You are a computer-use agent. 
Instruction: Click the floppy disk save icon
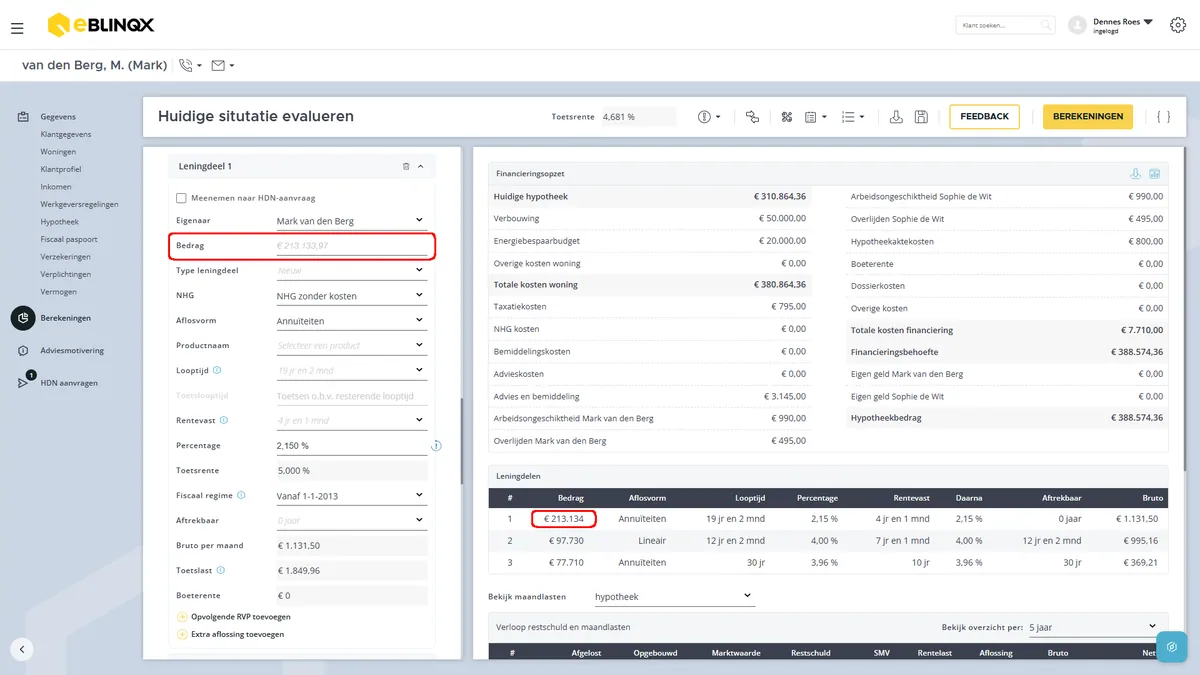(921, 117)
